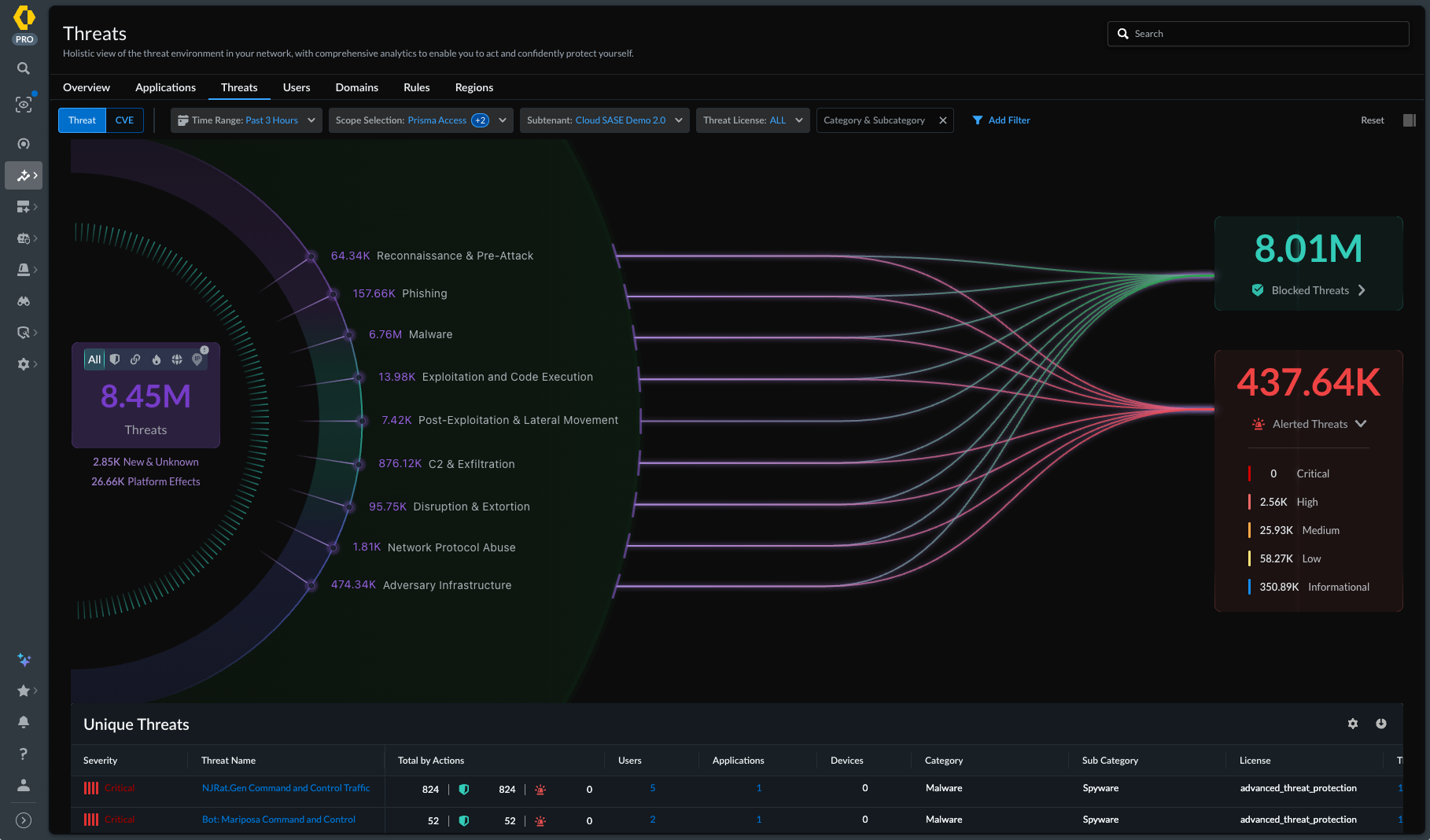
Task: Click the Malware category node on arc
Action: click(x=349, y=335)
